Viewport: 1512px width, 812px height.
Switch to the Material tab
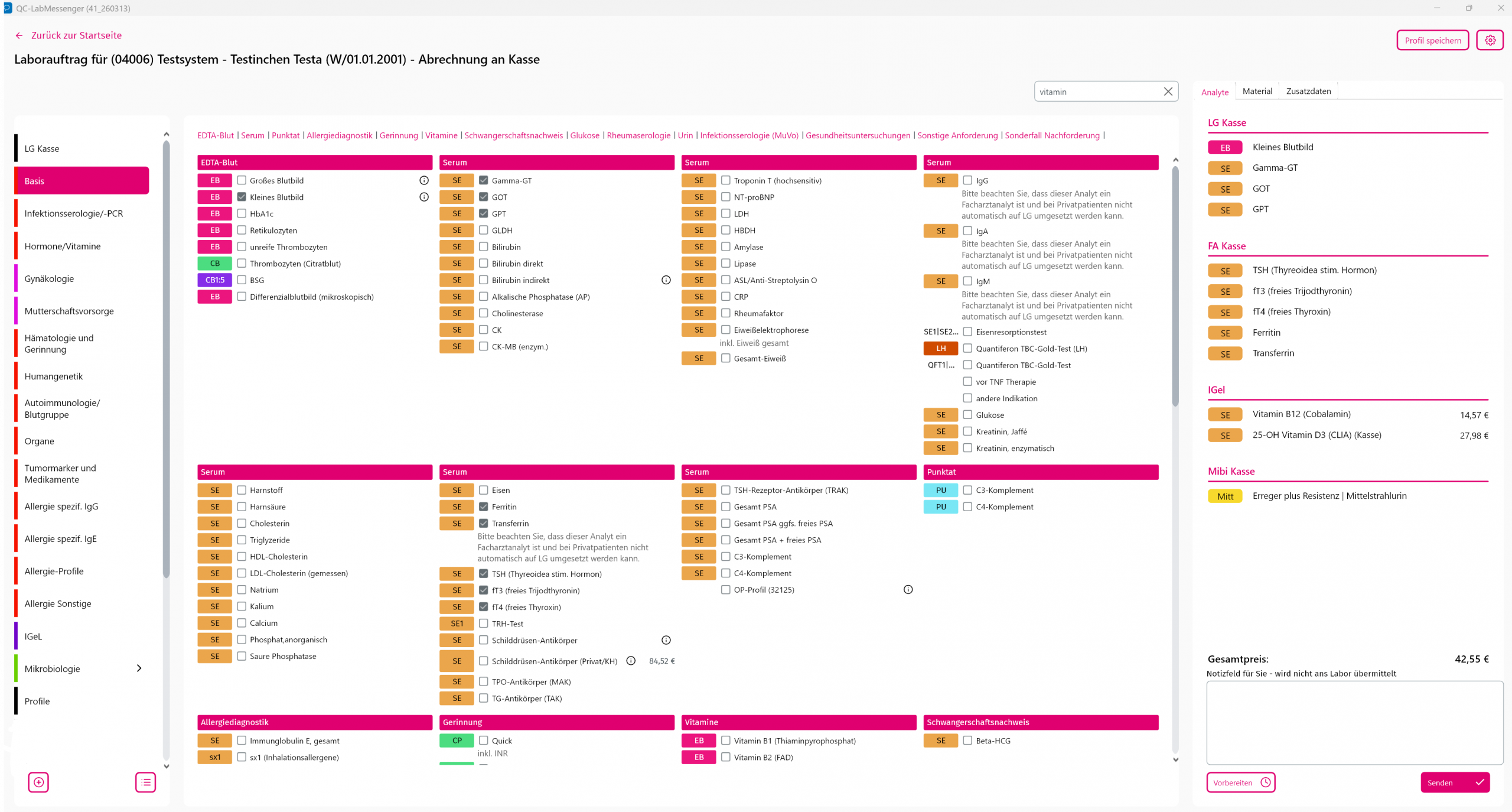click(1257, 91)
